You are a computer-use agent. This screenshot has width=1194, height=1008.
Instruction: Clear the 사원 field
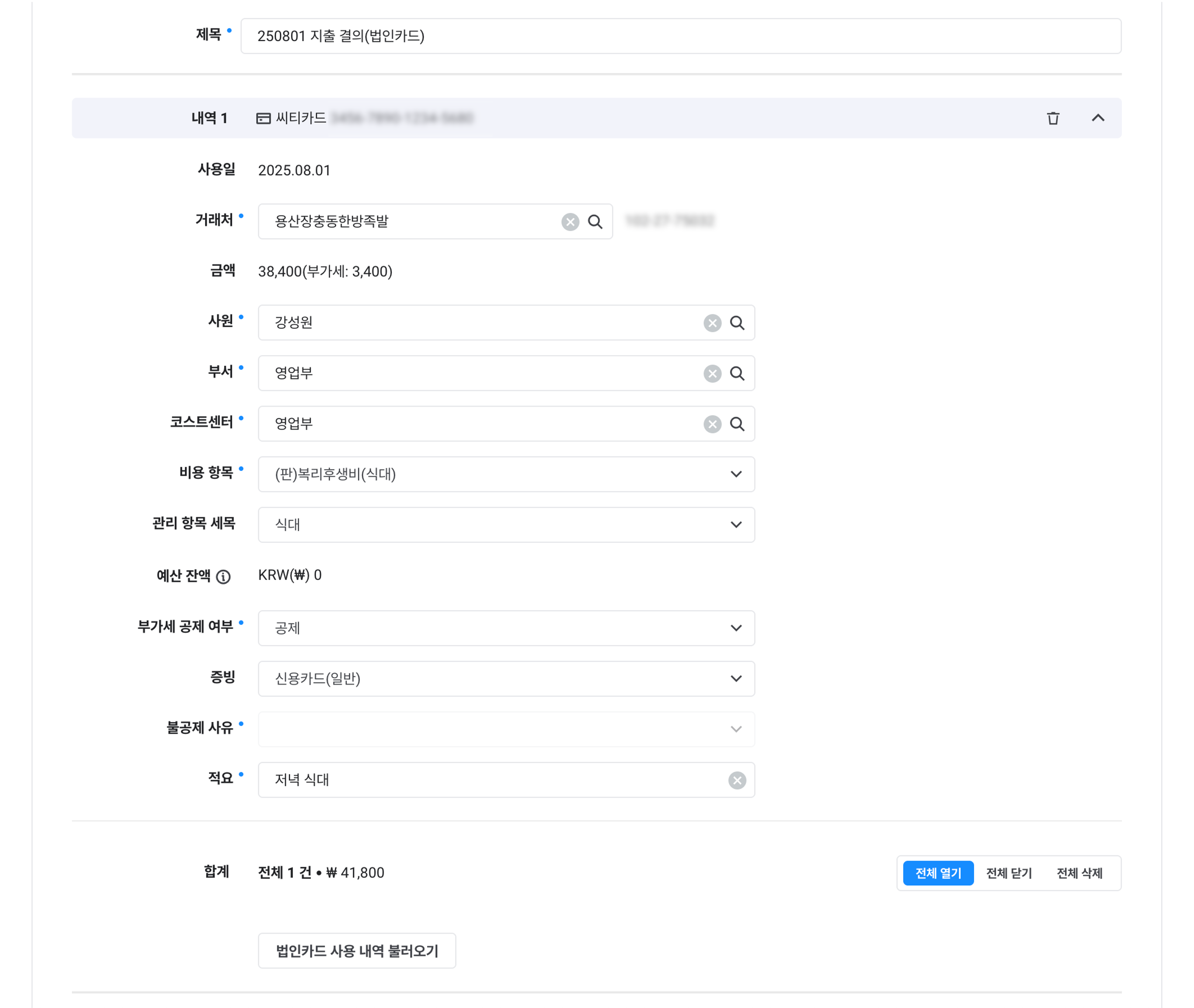[712, 323]
